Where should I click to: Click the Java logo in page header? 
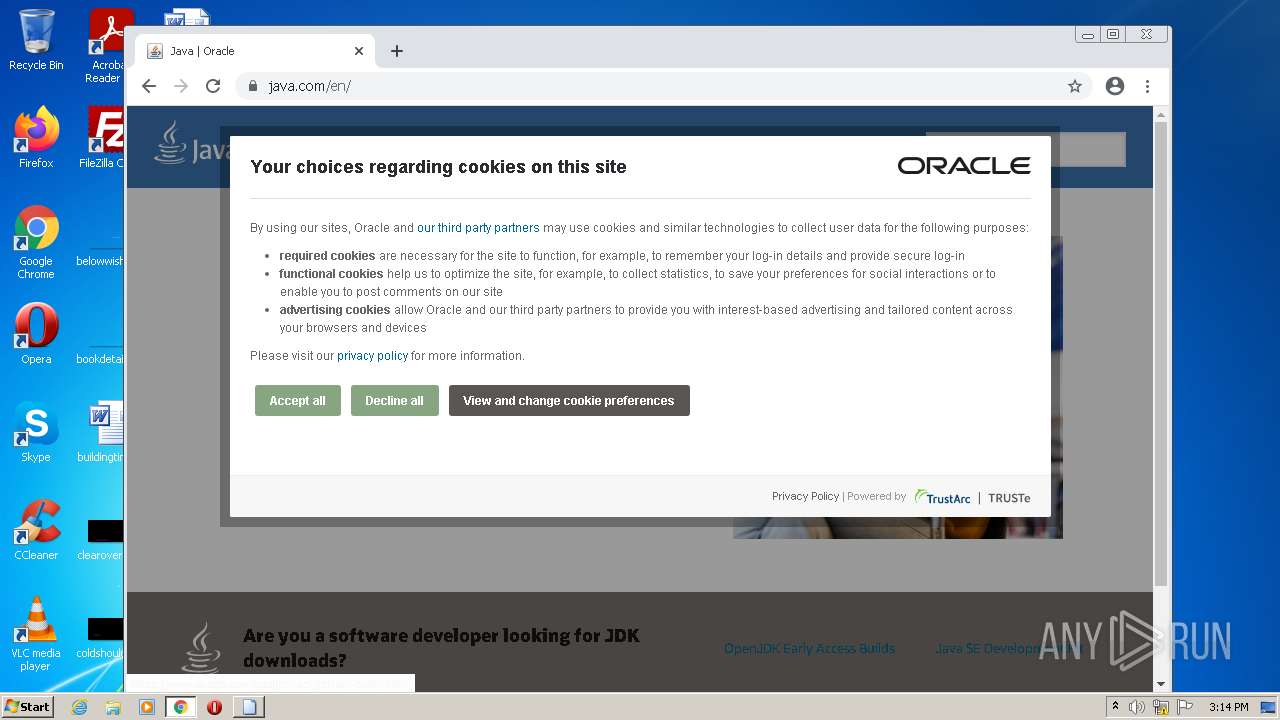(x=193, y=145)
